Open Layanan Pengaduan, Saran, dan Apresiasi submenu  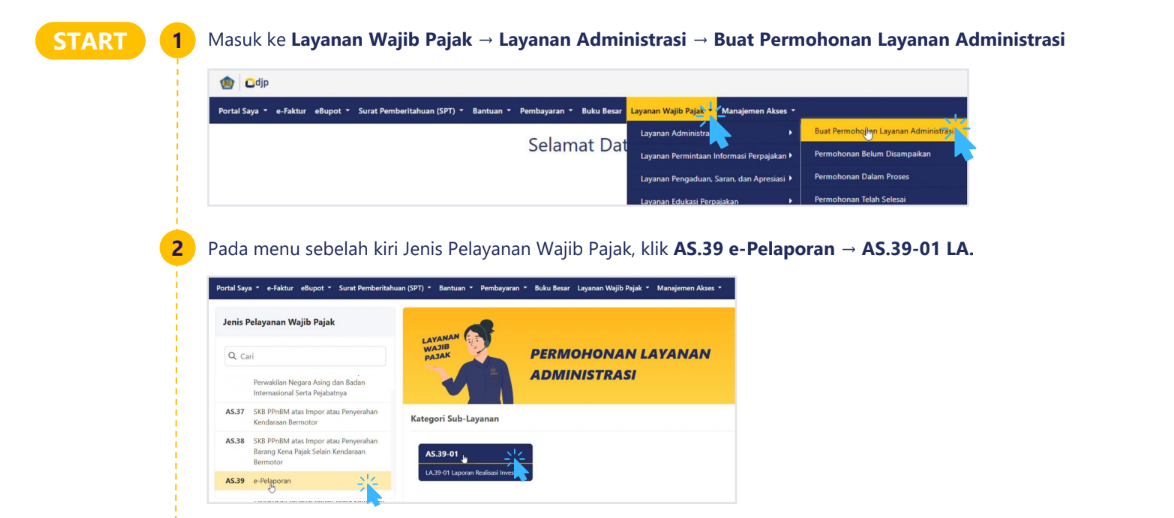pyautogui.click(x=714, y=179)
